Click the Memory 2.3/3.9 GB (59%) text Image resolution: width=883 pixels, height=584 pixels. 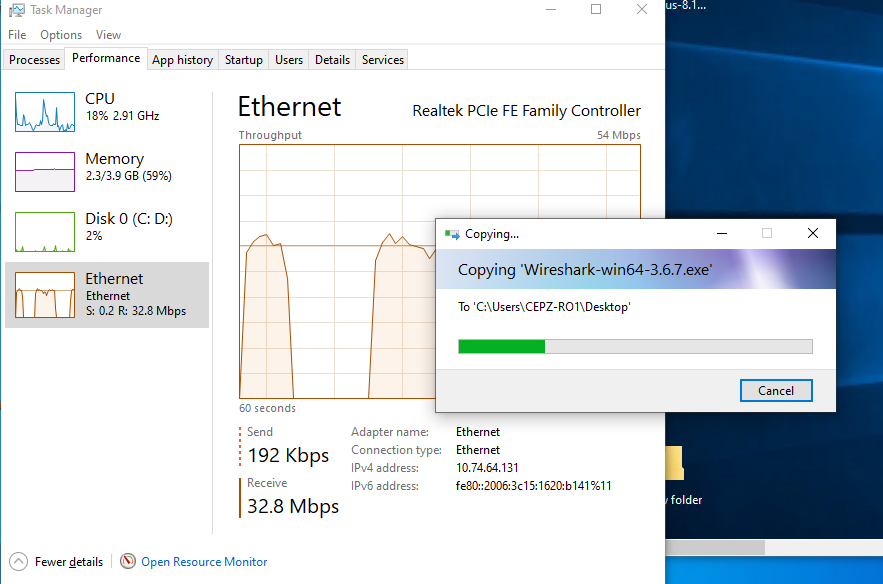coord(128,176)
